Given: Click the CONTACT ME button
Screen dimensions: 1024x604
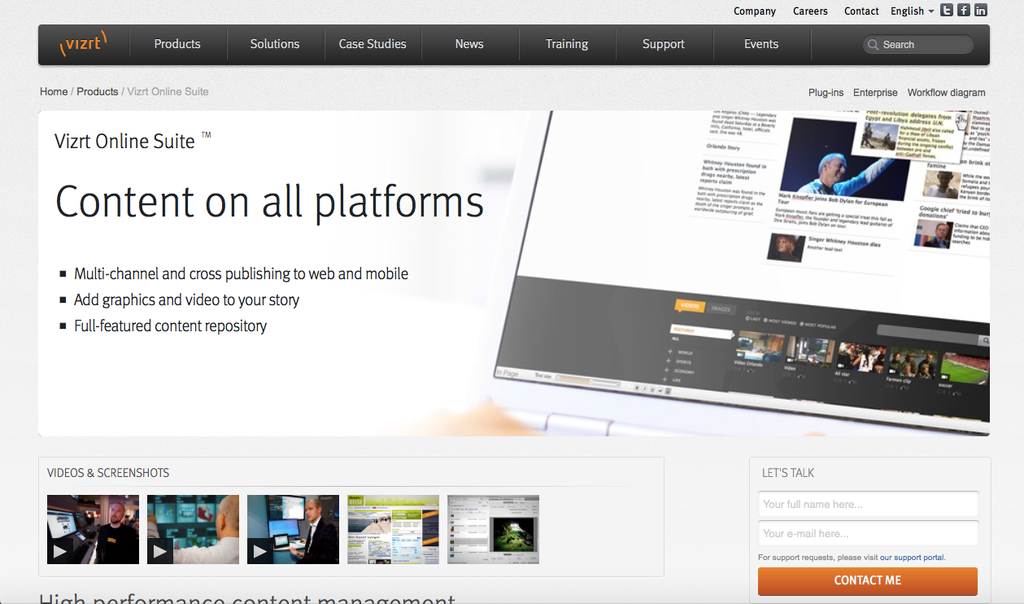Looking at the screenshot, I should click(868, 580).
